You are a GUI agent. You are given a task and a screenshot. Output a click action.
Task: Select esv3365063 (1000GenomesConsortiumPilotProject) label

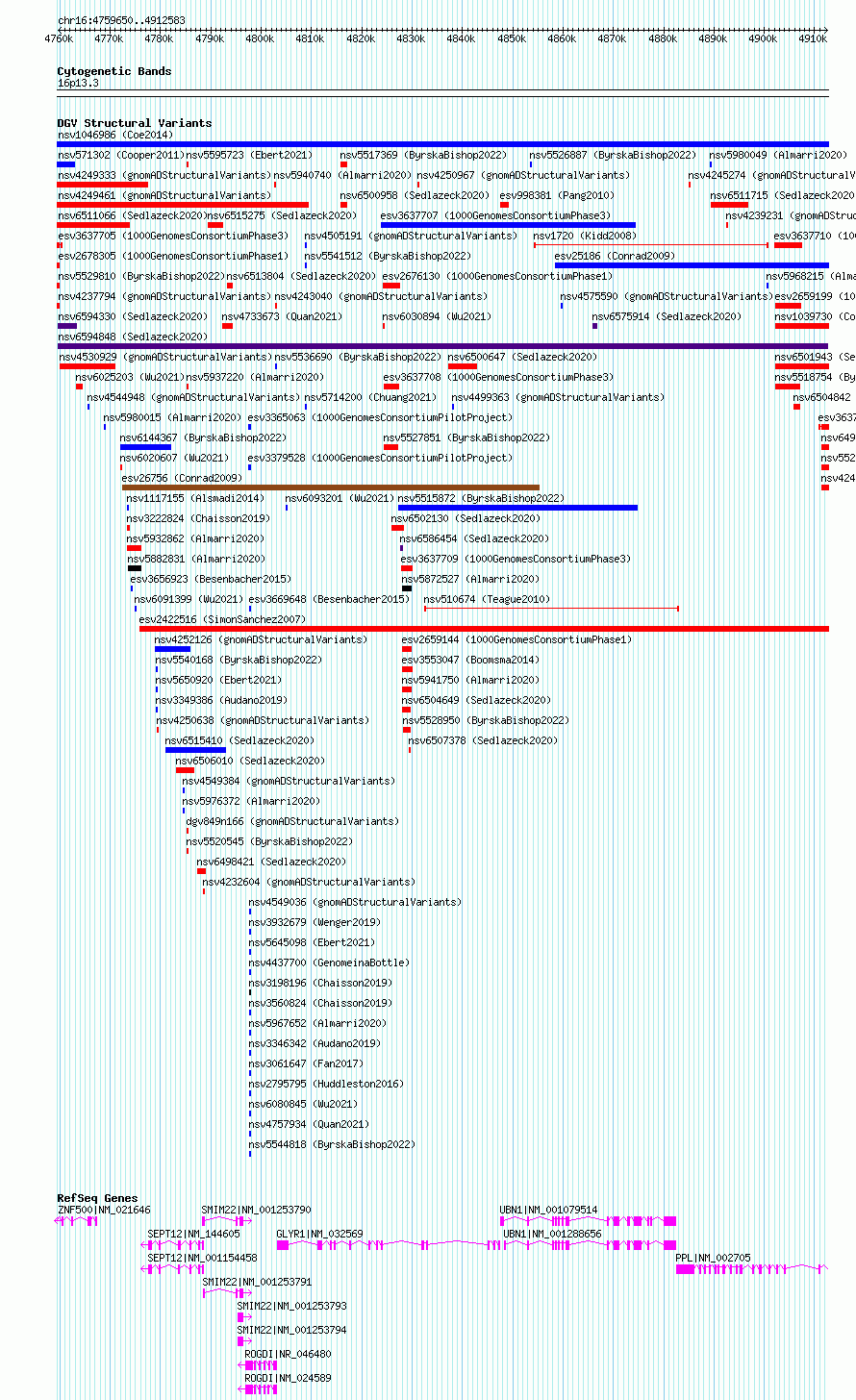point(380,418)
